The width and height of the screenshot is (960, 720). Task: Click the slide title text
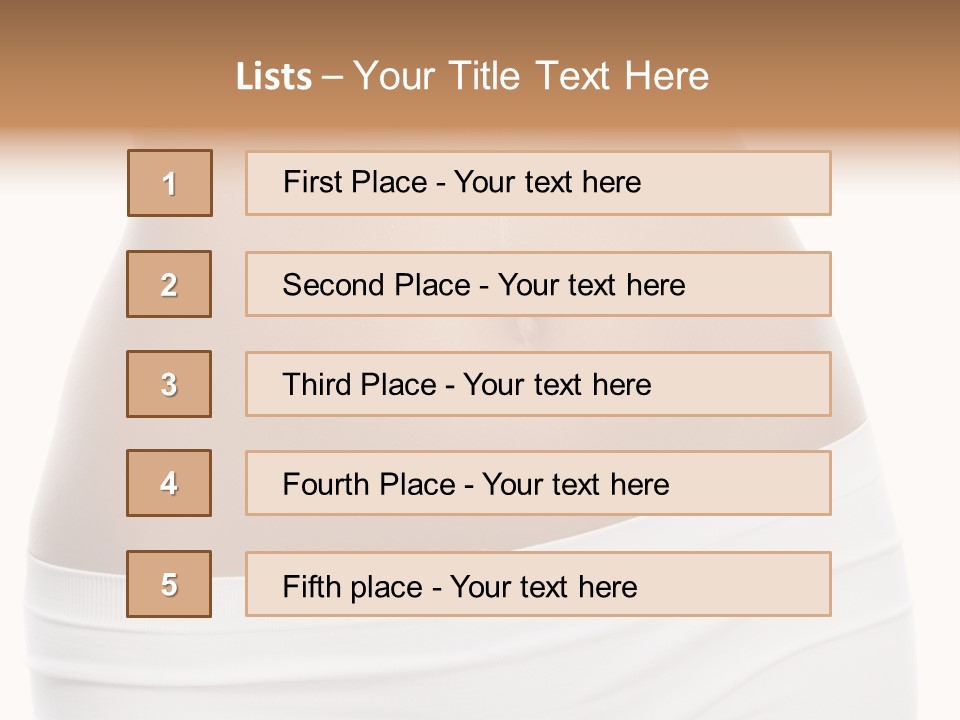coord(473,76)
